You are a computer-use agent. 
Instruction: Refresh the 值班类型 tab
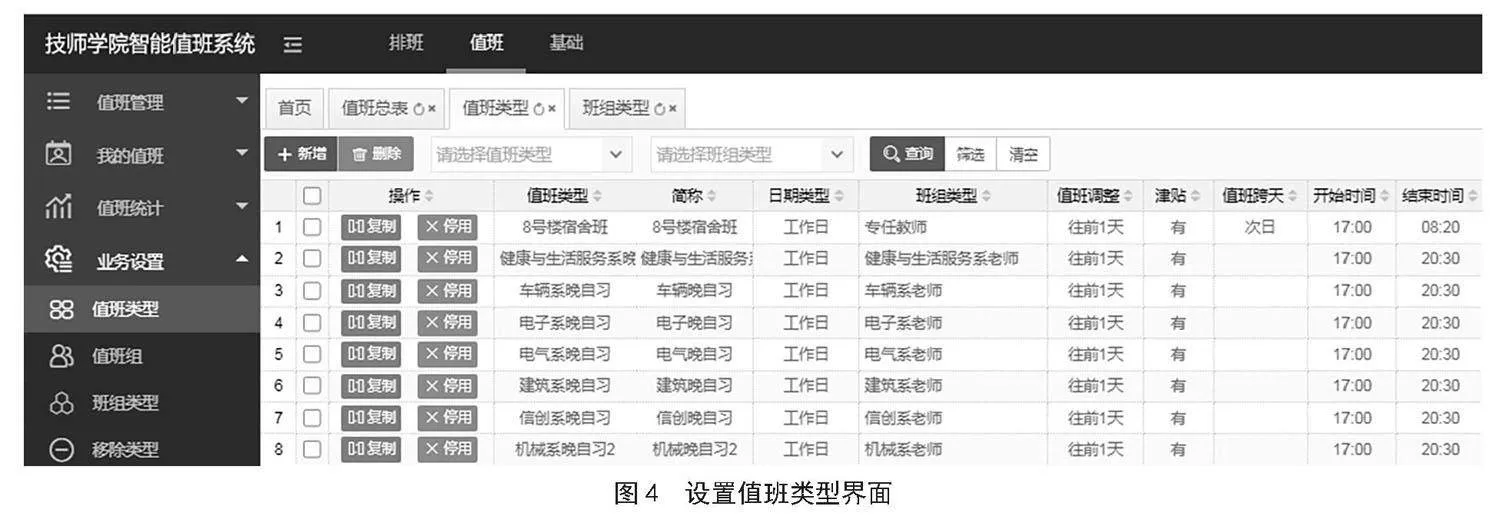click(x=540, y=109)
